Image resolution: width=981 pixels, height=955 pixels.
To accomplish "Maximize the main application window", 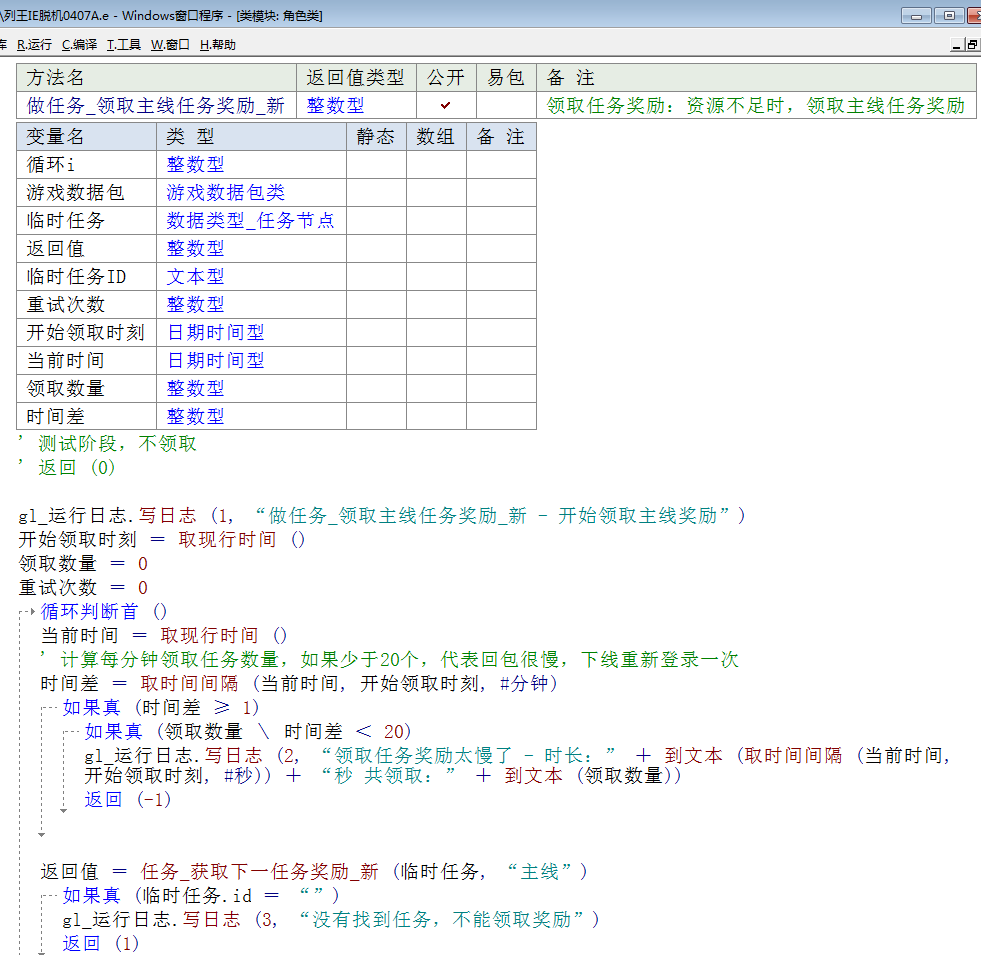I will pos(949,15).
